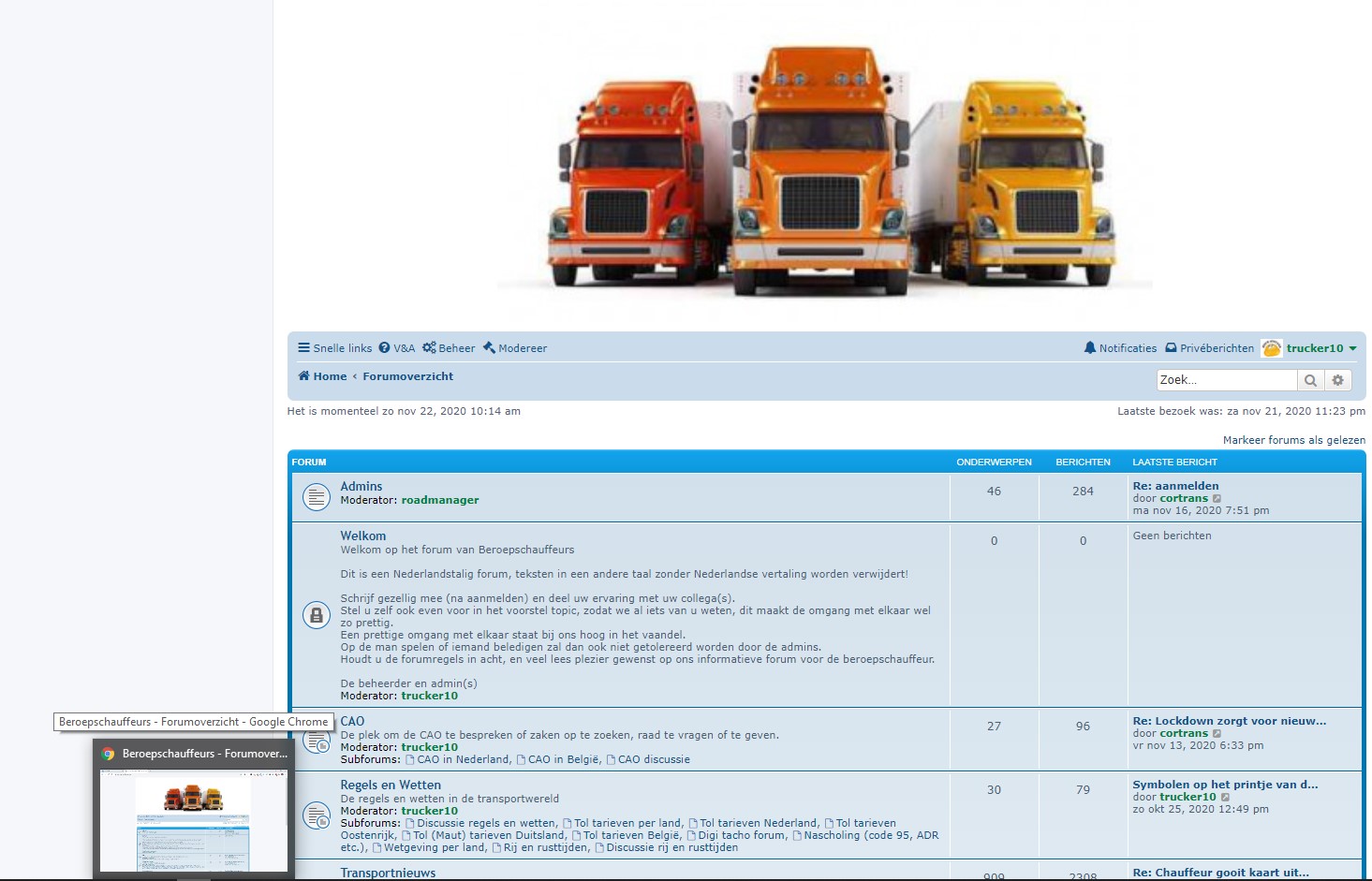Open the Modereer moderation panel
Screen dimensions: 1372x881
(515, 348)
